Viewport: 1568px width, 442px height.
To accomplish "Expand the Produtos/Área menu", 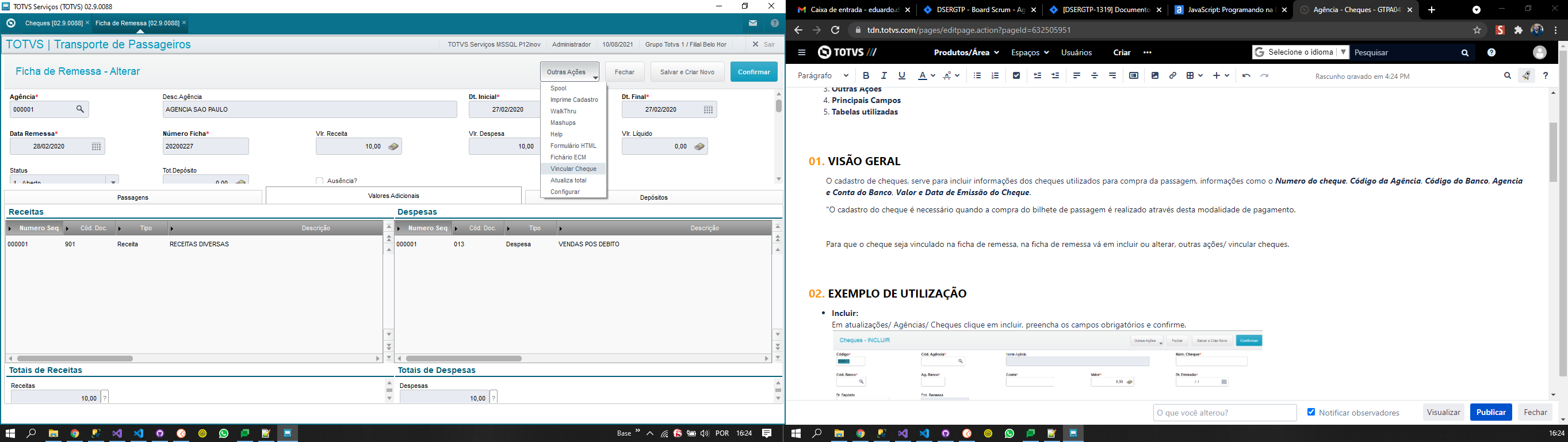I will pyautogui.click(x=966, y=53).
